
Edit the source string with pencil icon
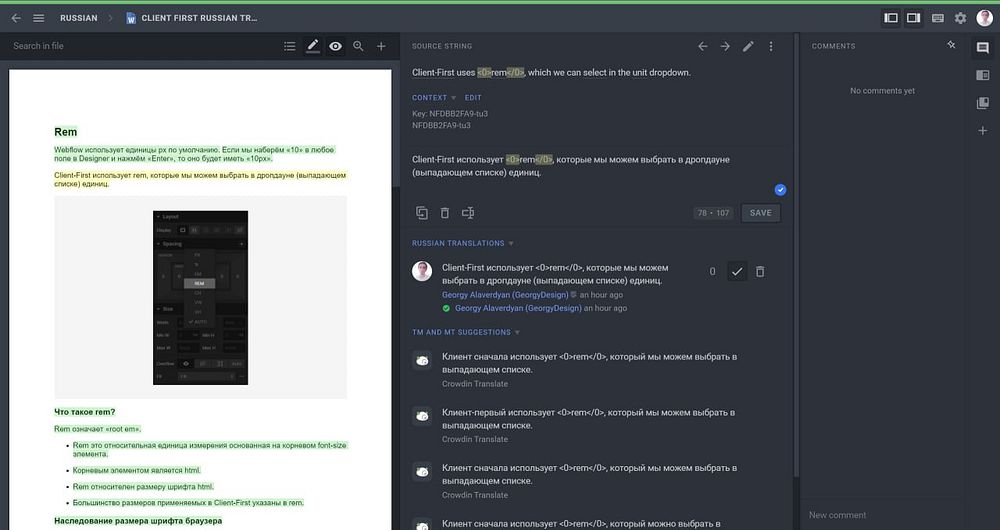click(748, 46)
